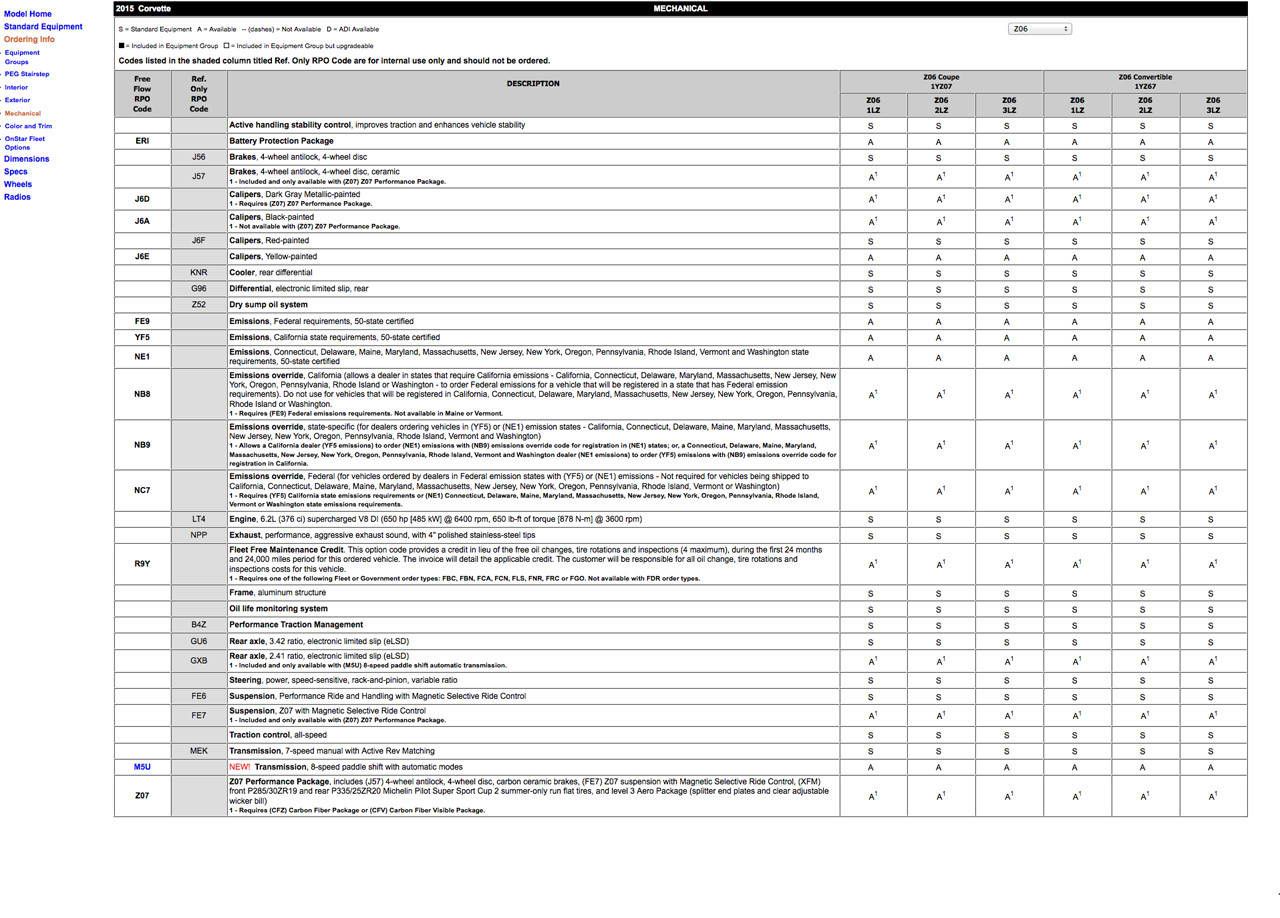Click Performance Traction Management description
Viewport: 1280px width, 918px height.
pyautogui.click(x=296, y=625)
